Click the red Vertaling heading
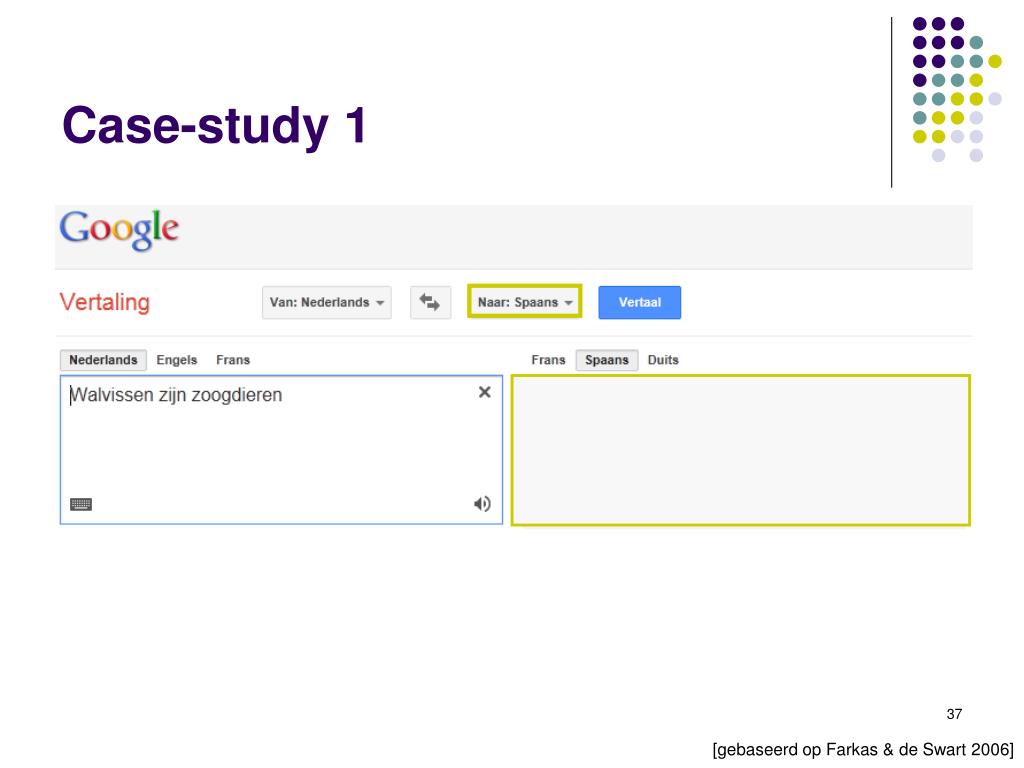Viewport: 1024px width, 768px height. (104, 302)
